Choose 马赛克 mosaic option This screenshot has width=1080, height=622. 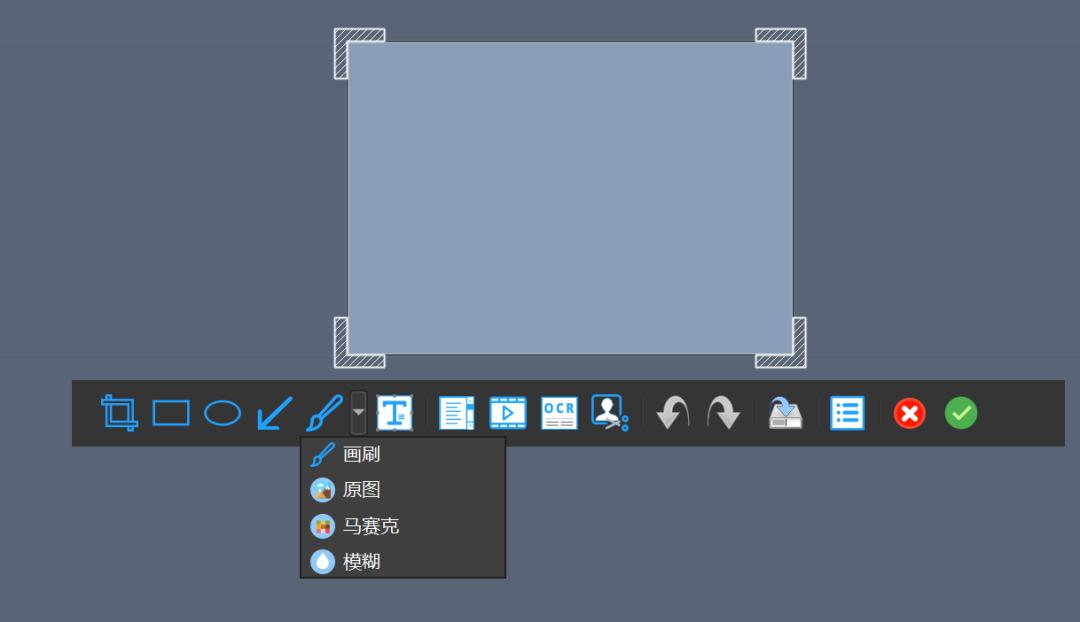pyautogui.click(x=403, y=526)
